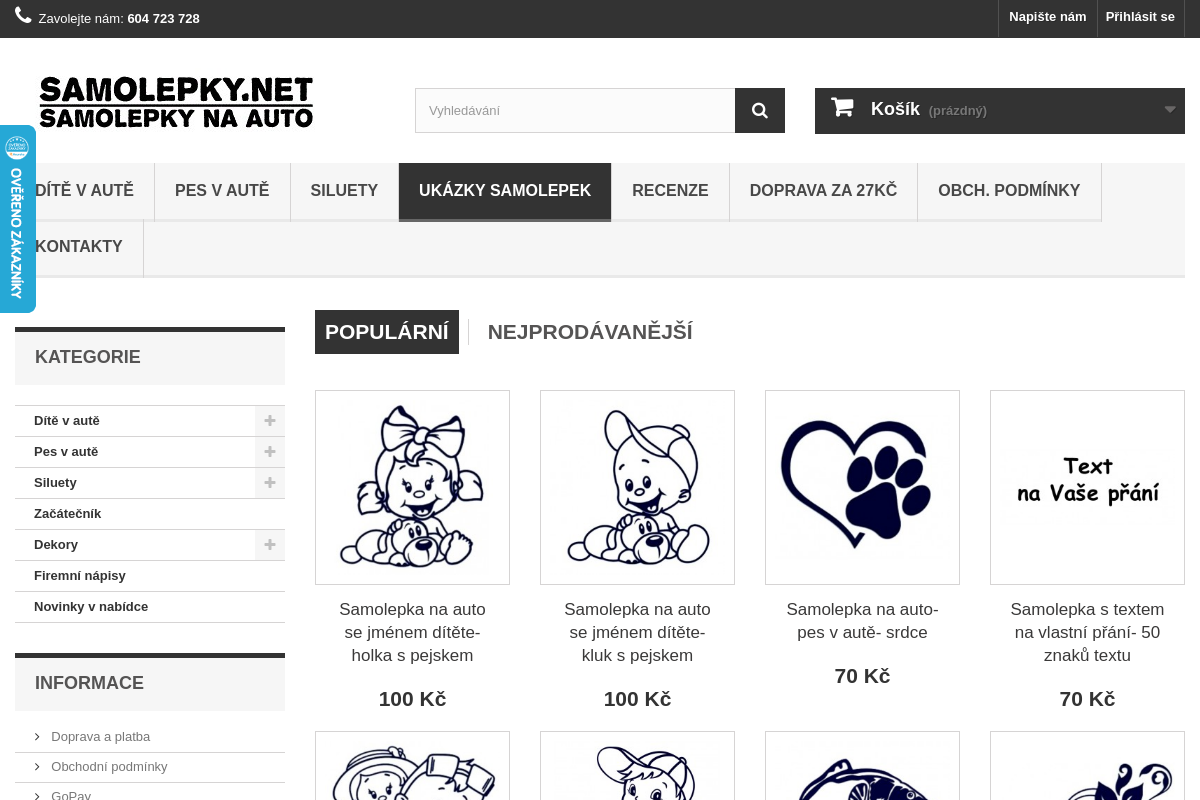Click the phone icon in top bar
1200x800 pixels.
pyautogui.click(x=23, y=15)
